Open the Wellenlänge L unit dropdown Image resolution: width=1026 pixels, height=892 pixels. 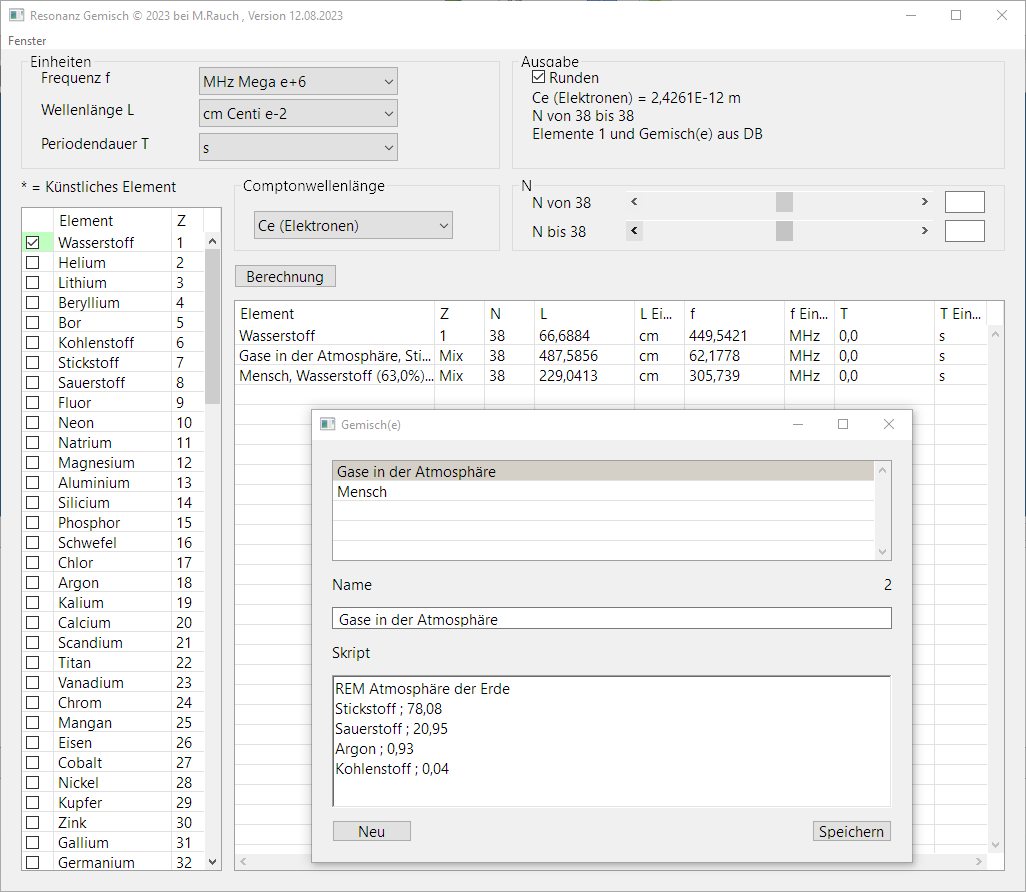(x=298, y=114)
